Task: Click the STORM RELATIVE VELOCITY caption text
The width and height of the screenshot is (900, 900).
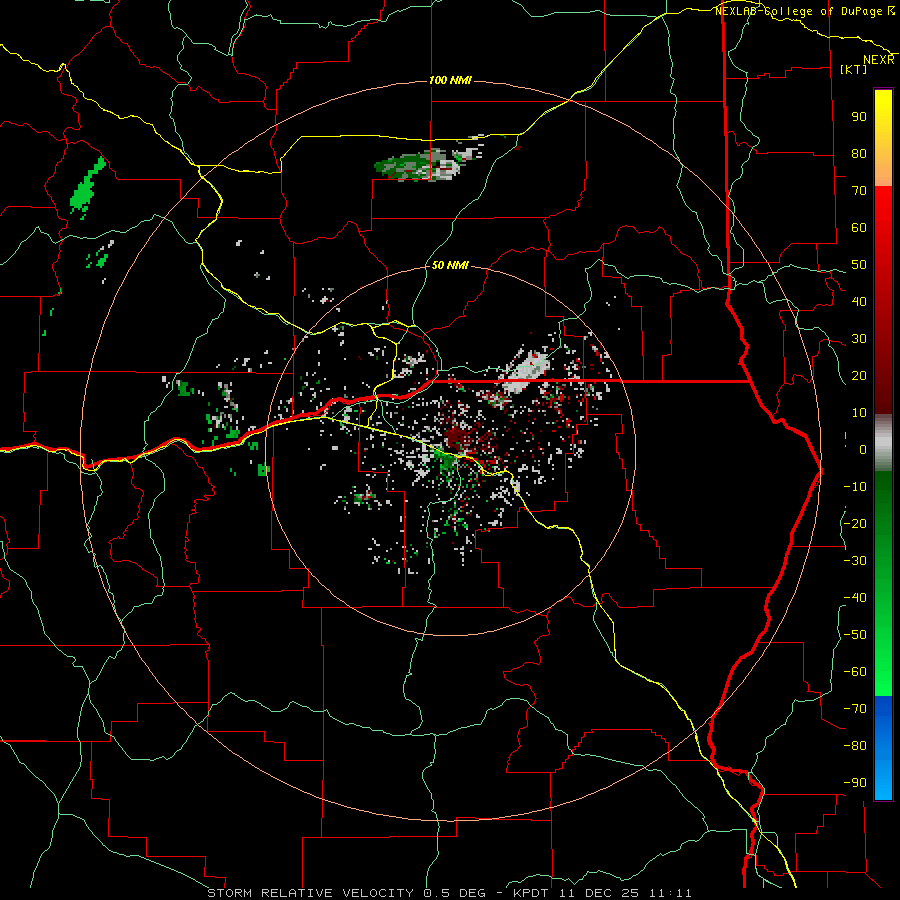Action: 310,893
